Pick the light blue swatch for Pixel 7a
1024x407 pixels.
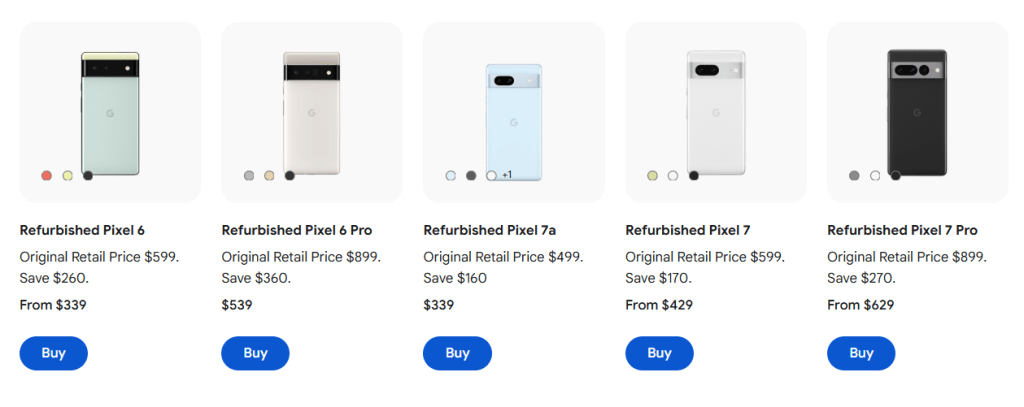(x=451, y=176)
